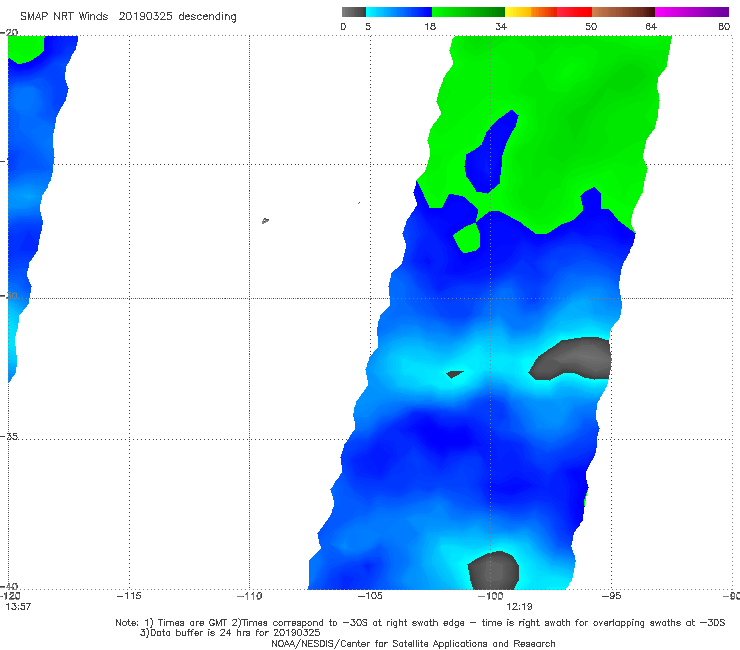The height and width of the screenshot is (650, 740).
Task: Click latitude axis label '-35'
Action: [x=9, y=437]
